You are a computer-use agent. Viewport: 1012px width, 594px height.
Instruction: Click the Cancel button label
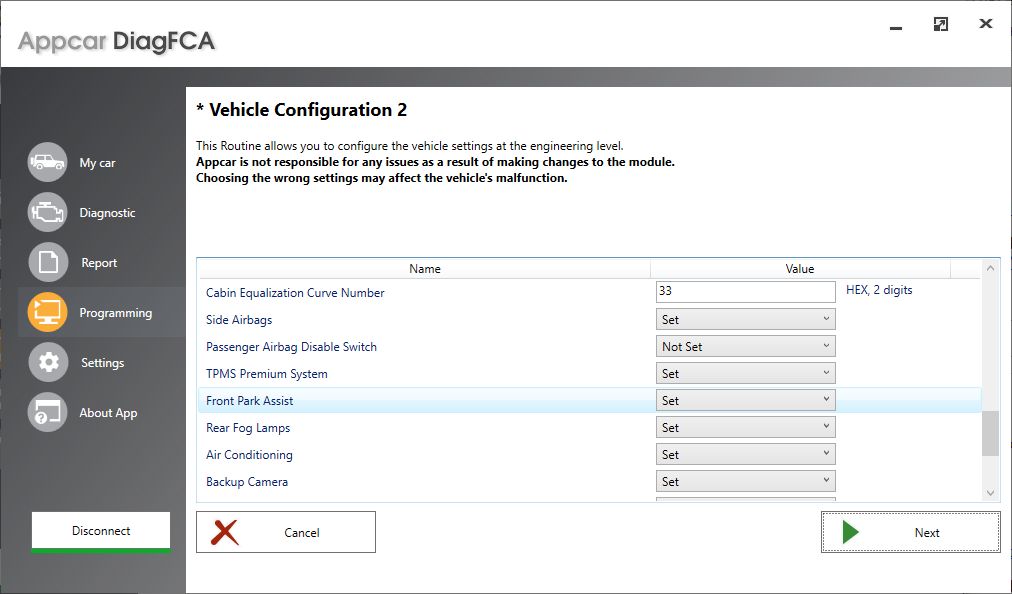click(301, 533)
